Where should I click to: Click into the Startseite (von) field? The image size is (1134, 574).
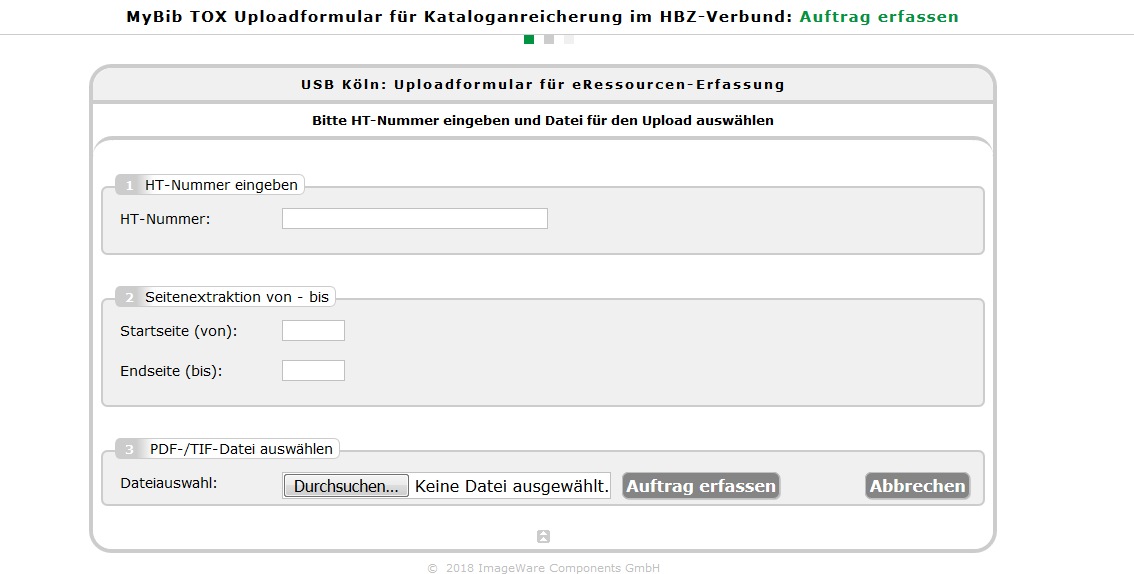[313, 330]
